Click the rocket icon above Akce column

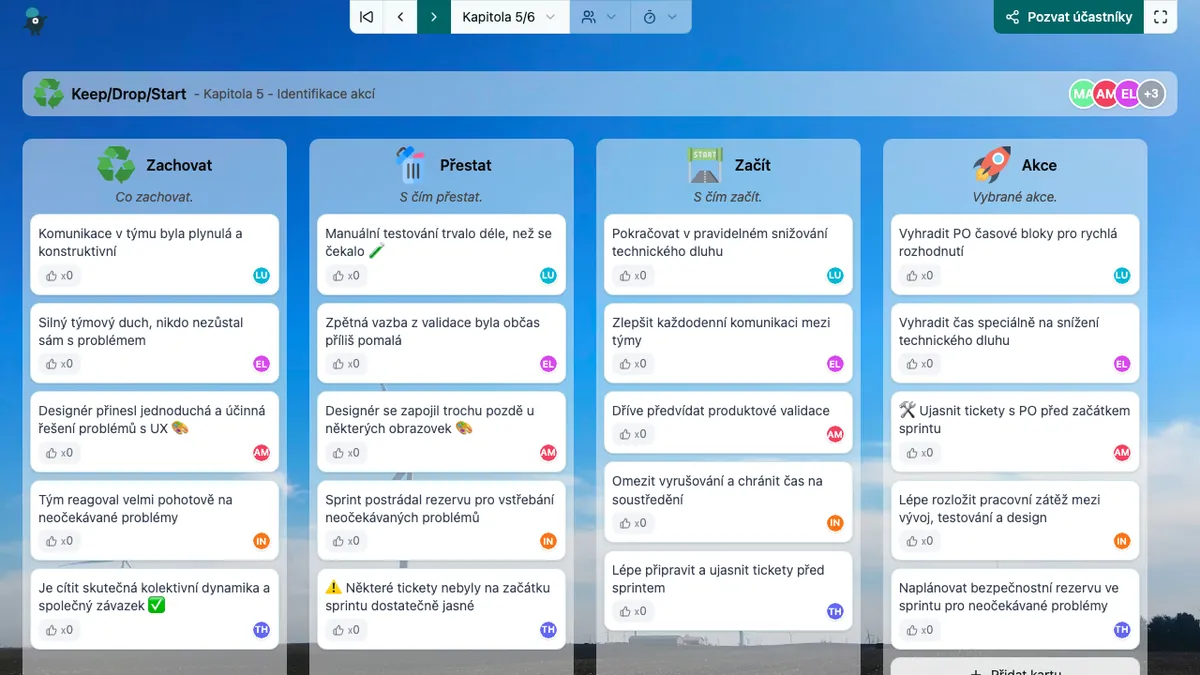click(991, 165)
